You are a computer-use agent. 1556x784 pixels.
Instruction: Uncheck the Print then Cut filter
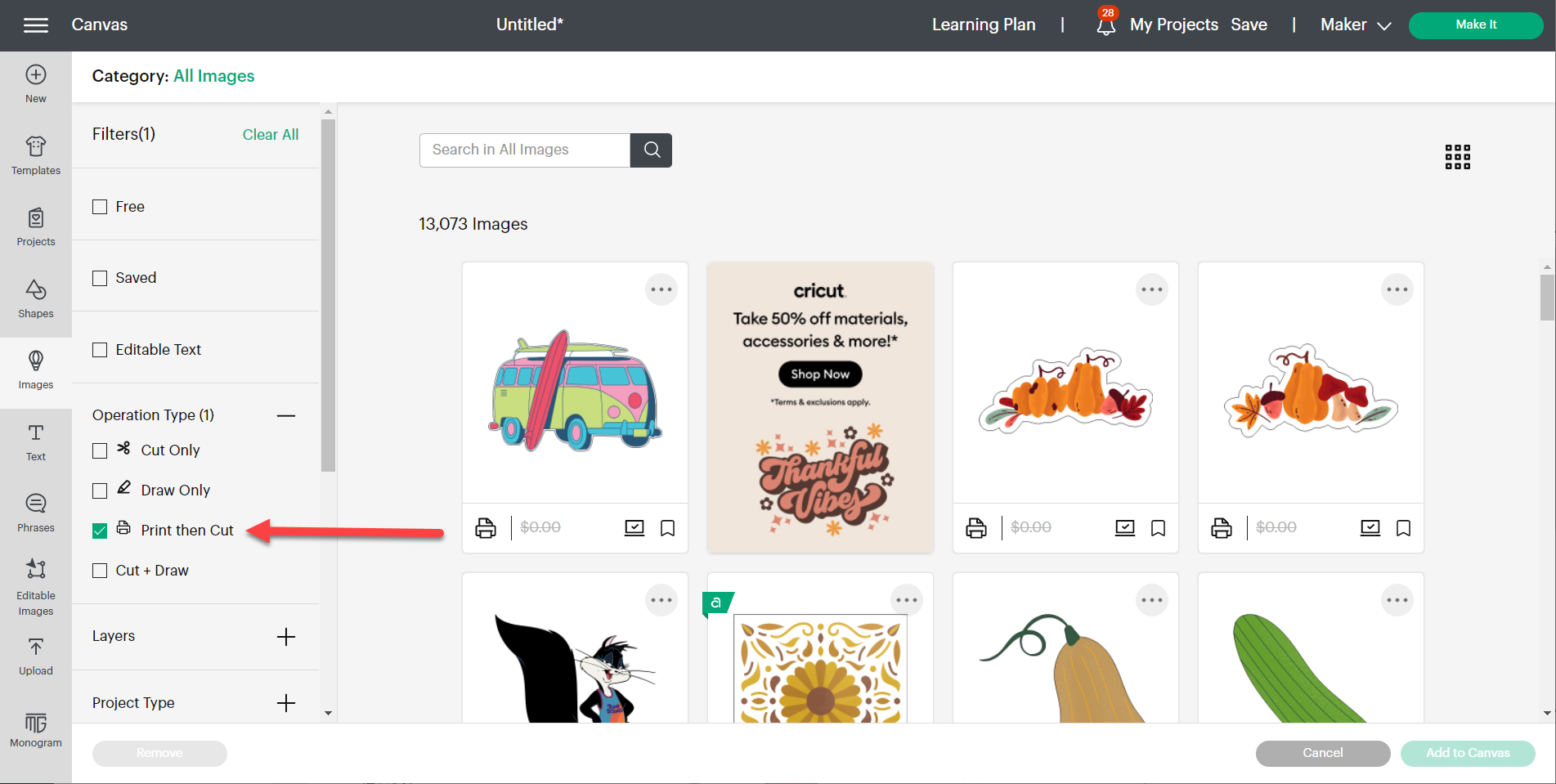(x=100, y=531)
